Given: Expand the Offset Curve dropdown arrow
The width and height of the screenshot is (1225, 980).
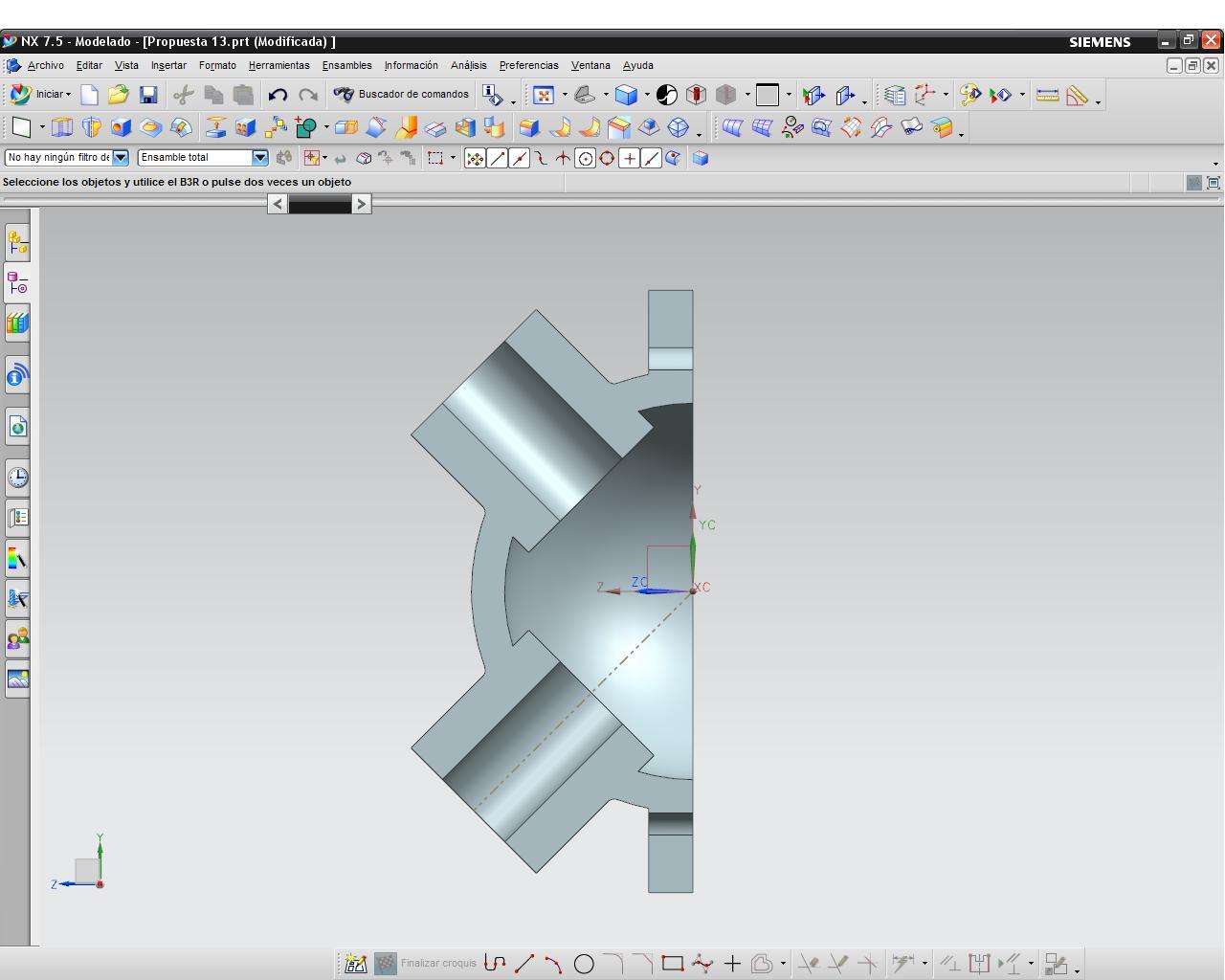Looking at the screenshot, I should (783, 964).
